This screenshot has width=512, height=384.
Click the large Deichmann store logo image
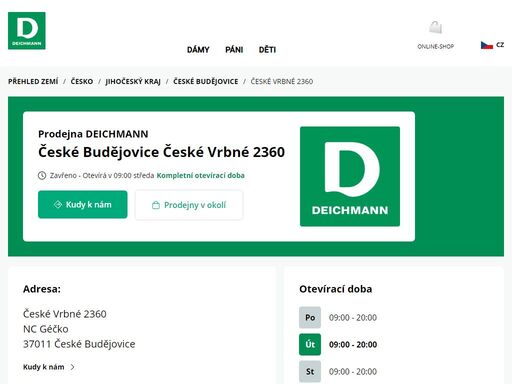click(350, 176)
